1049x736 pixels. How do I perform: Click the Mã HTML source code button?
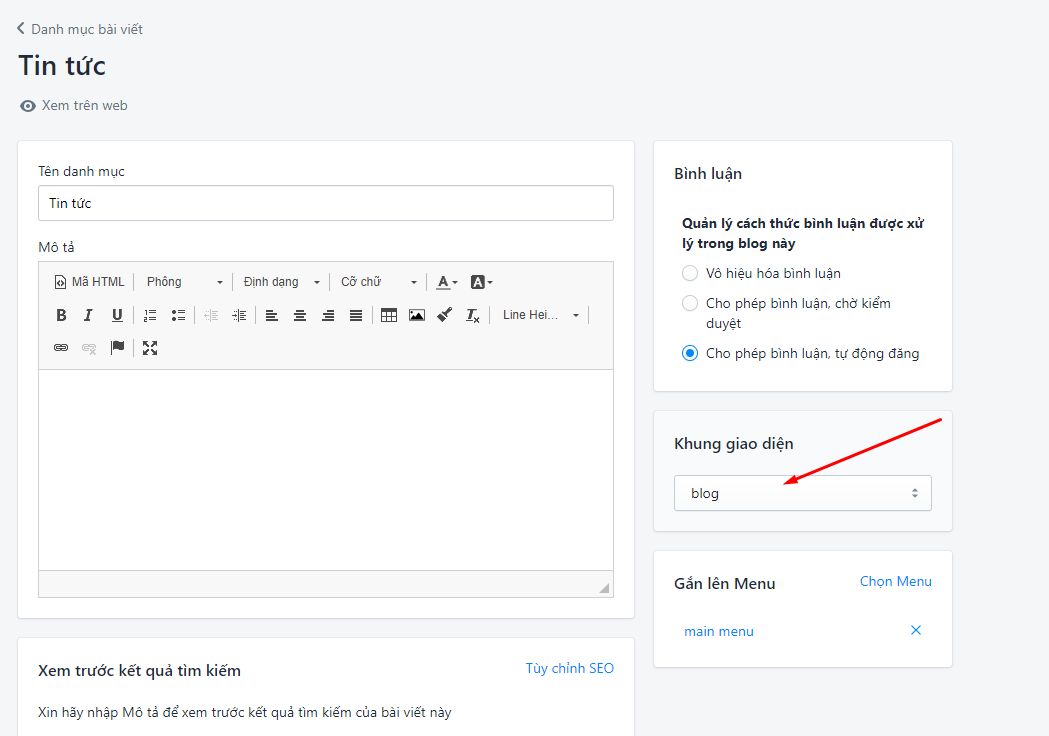tap(89, 282)
